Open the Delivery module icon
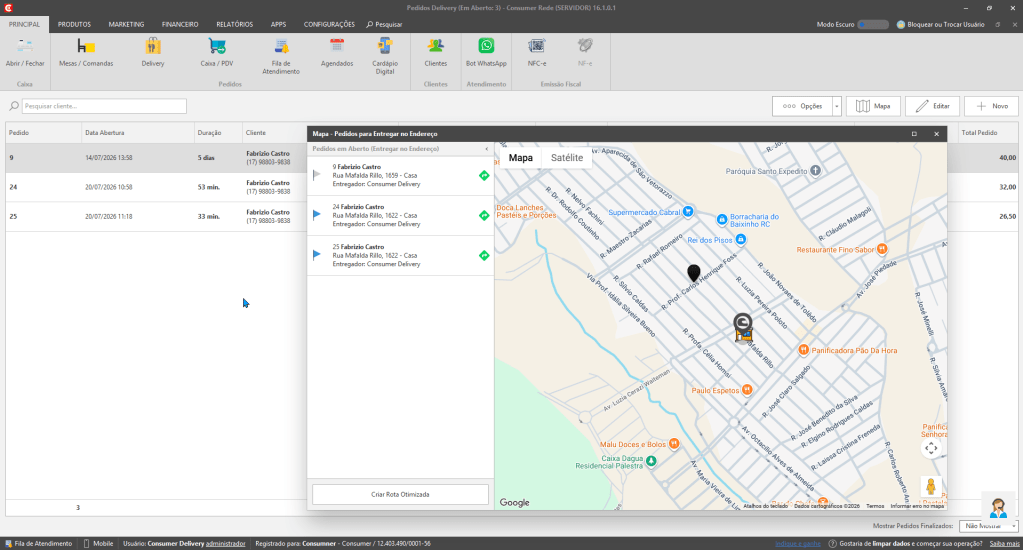1023x550 pixels. click(x=153, y=52)
